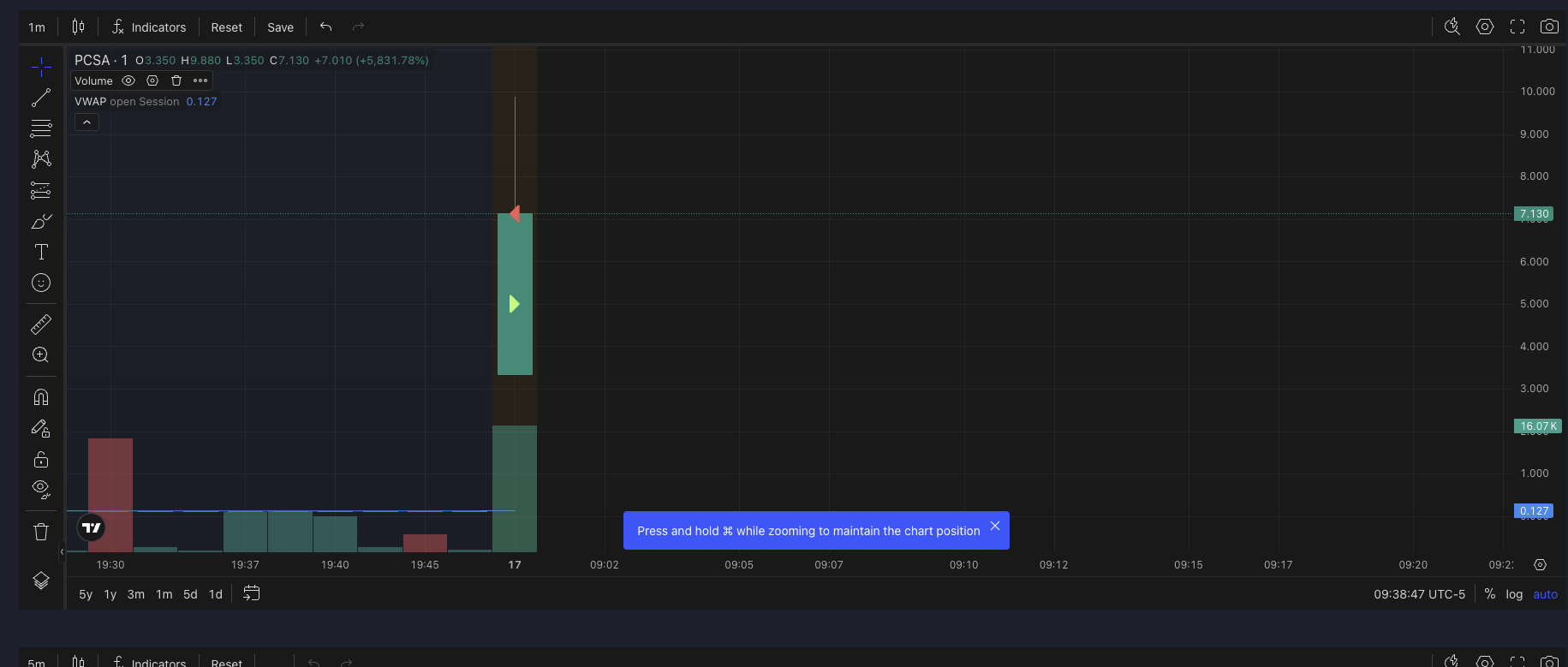Open the 1m timeframe interval dropdown
Image resolution: width=1568 pixels, height=667 pixels.
tap(37, 27)
